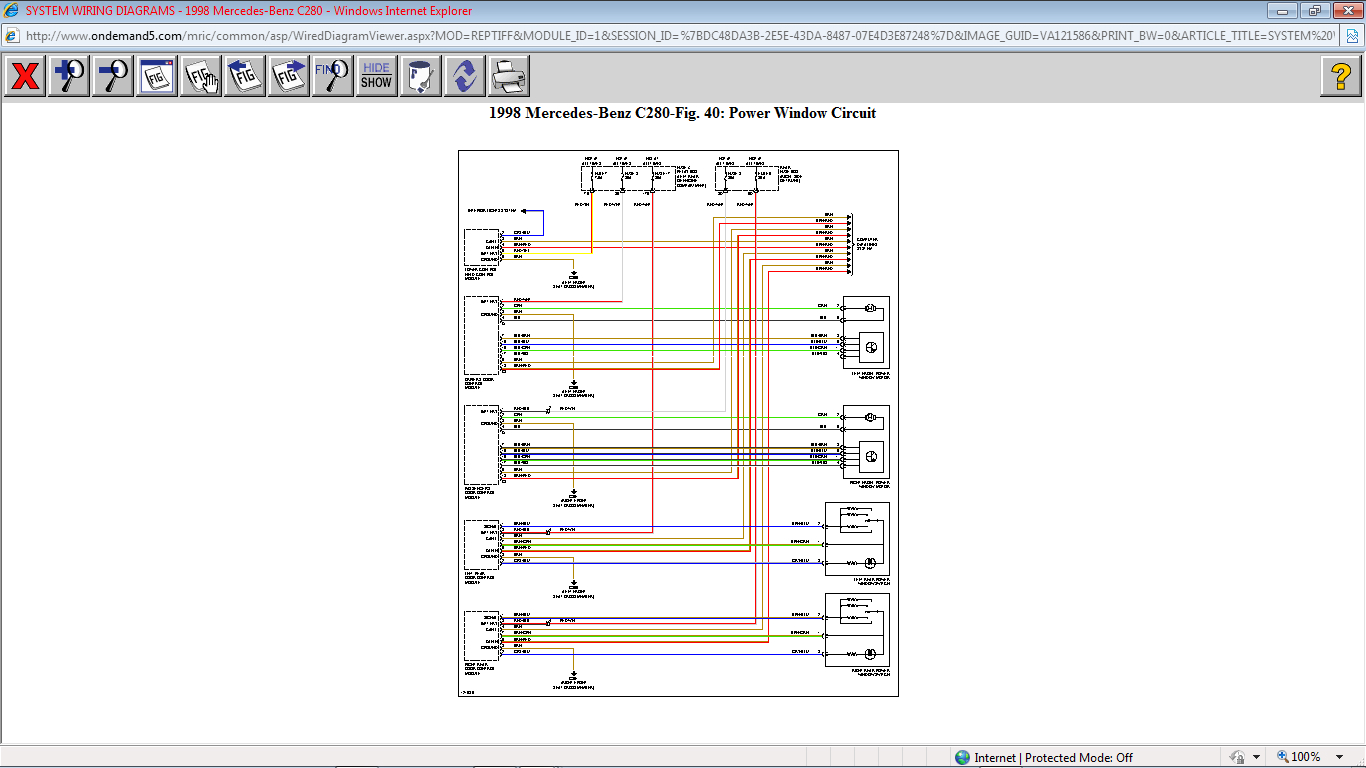
Task: Go to the previous figure
Action: (x=245, y=76)
